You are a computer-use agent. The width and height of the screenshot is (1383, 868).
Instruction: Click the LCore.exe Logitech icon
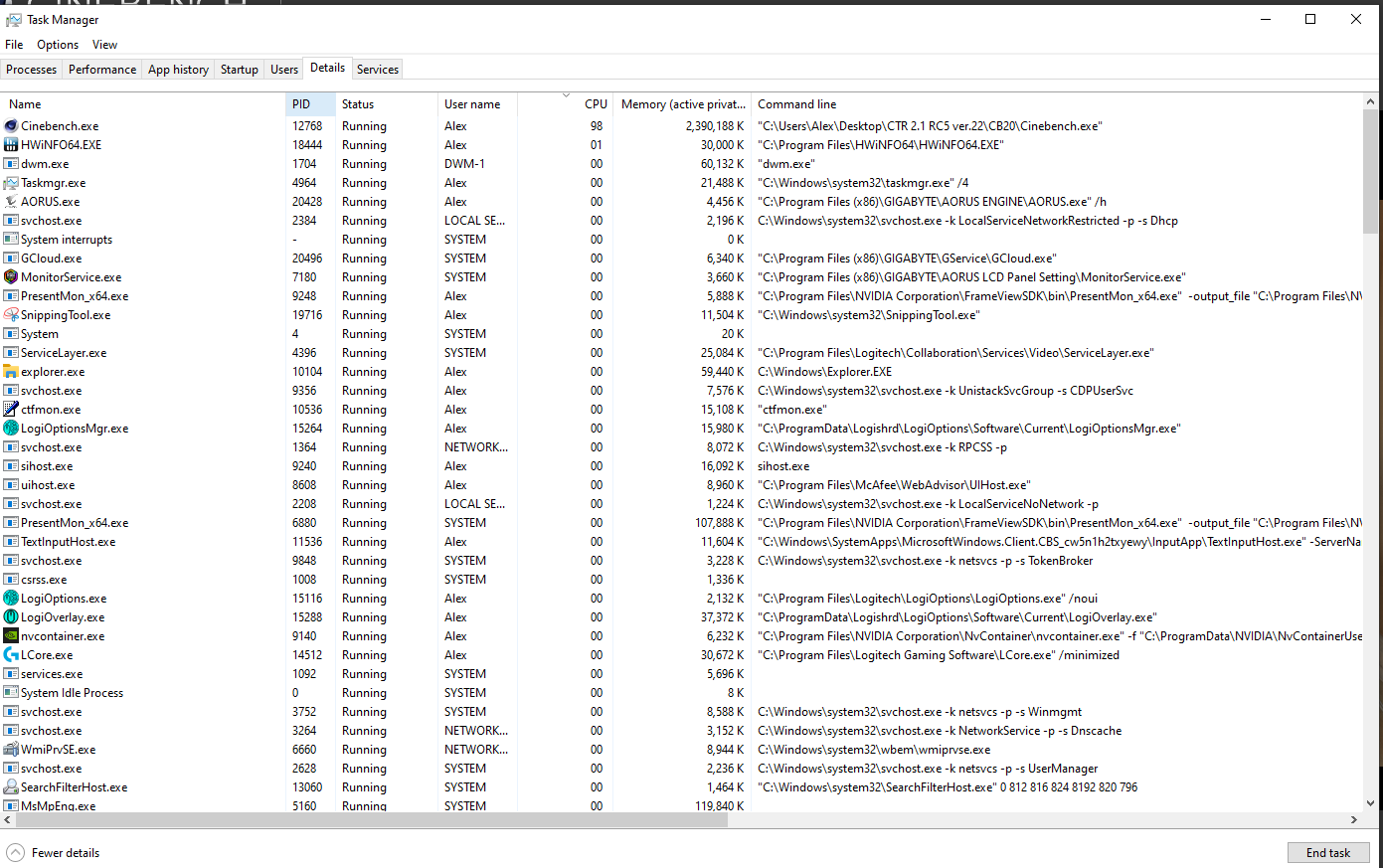pyautogui.click(x=11, y=655)
